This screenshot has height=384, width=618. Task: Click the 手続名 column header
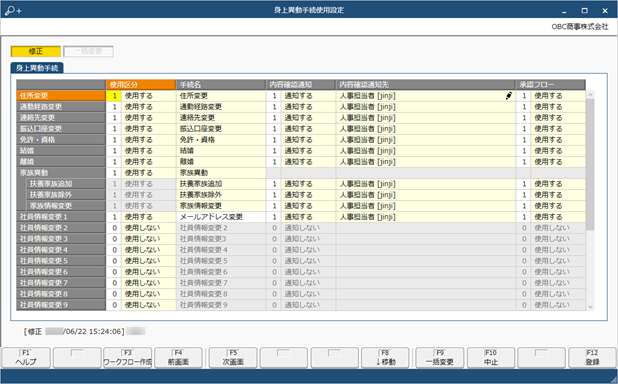pos(221,85)
